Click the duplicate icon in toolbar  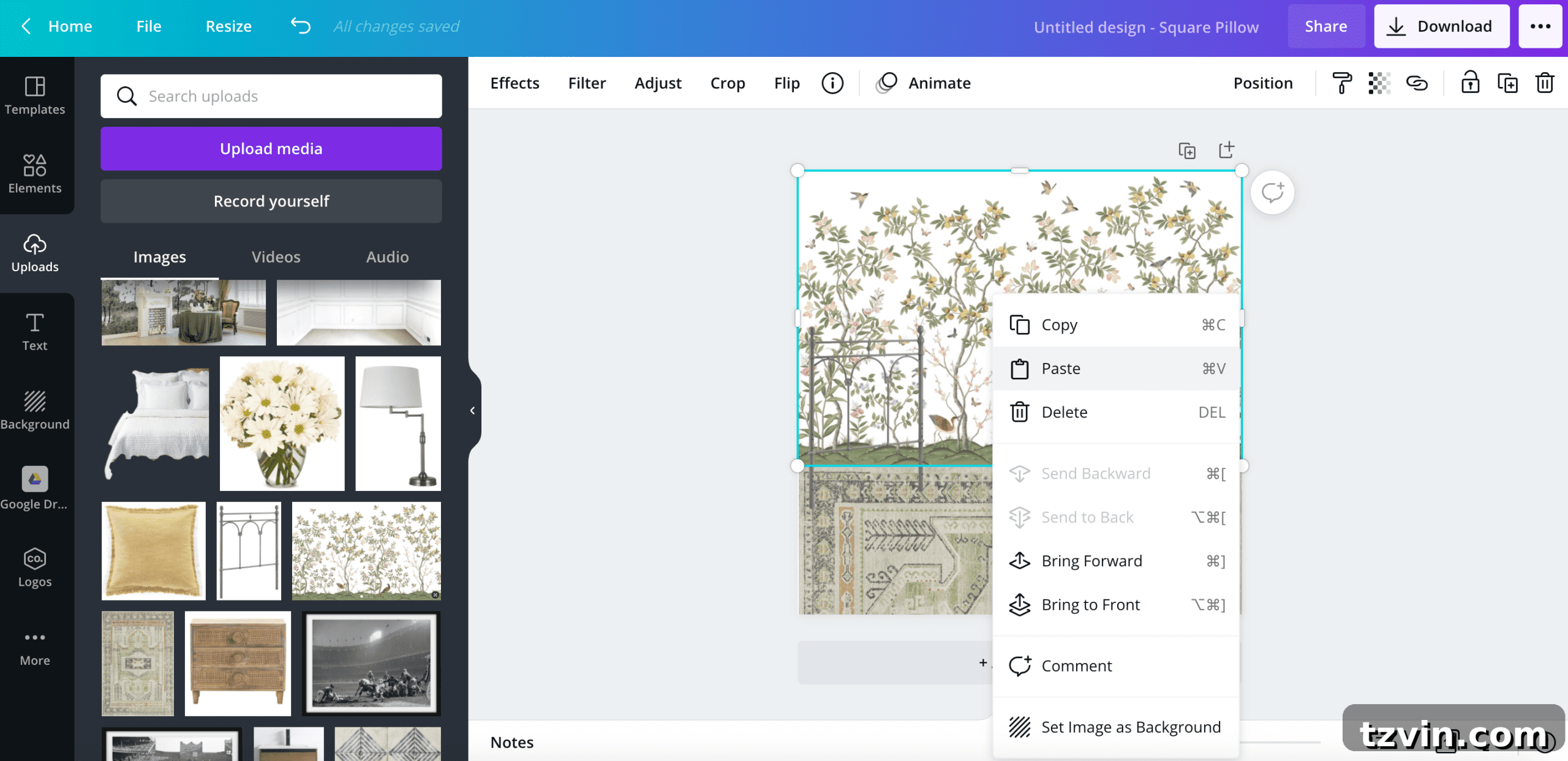click(1507, 83)
